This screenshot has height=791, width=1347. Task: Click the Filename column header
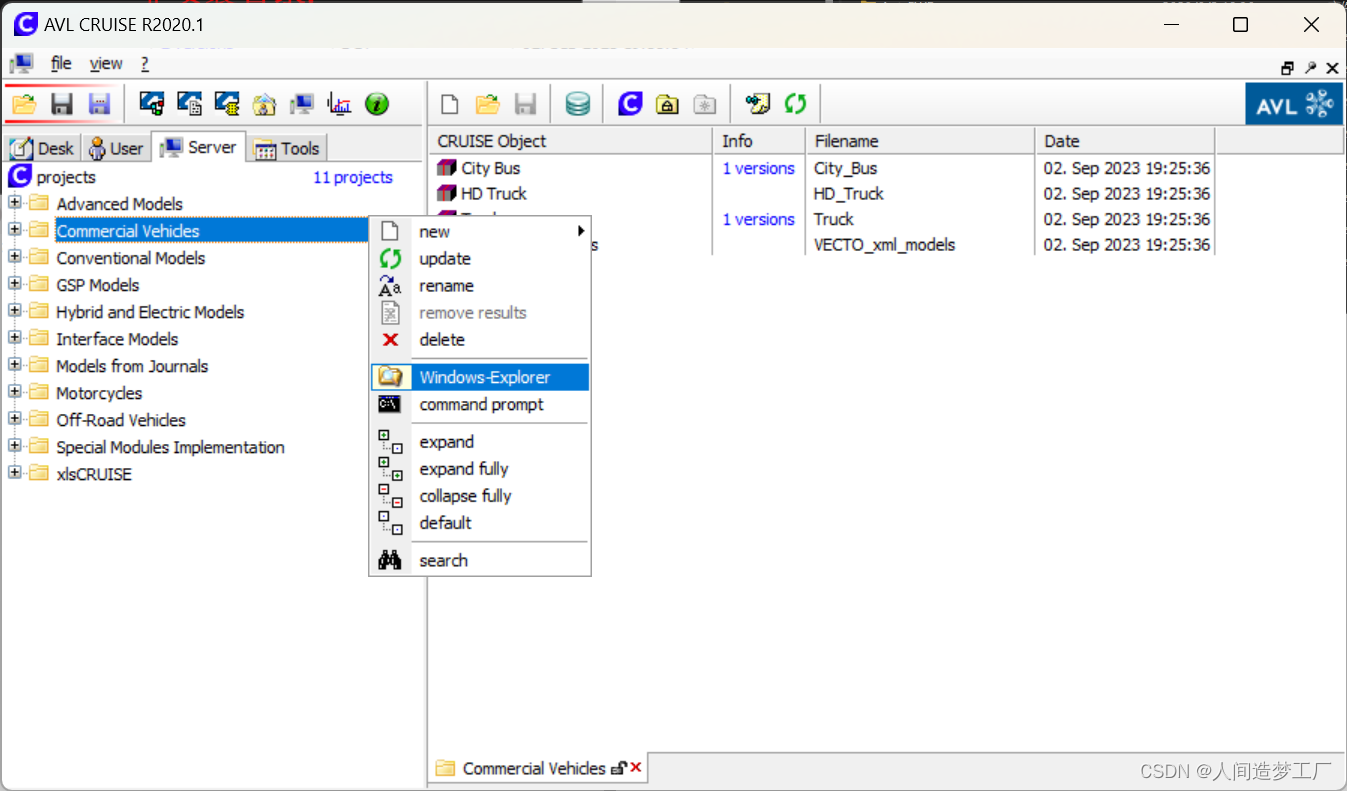920,141
